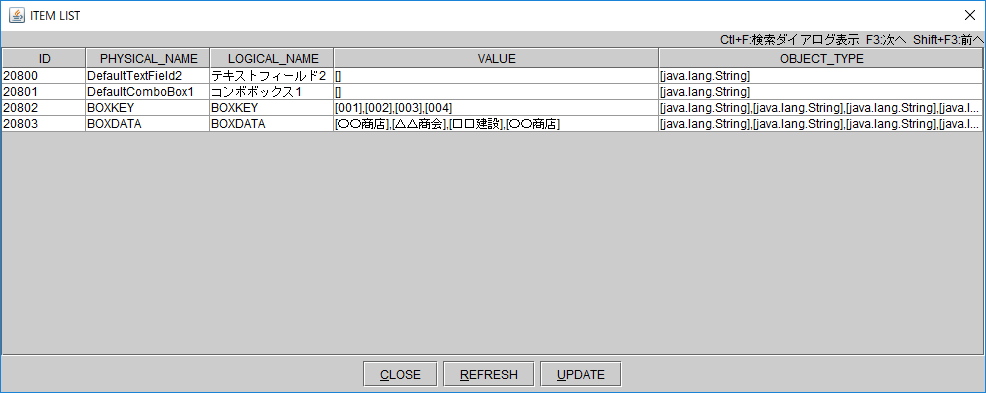986x393 pixels.
Task: Click the PHYSICAL_NAME column header
Action: pyautogui.click(x=148, y=58)
